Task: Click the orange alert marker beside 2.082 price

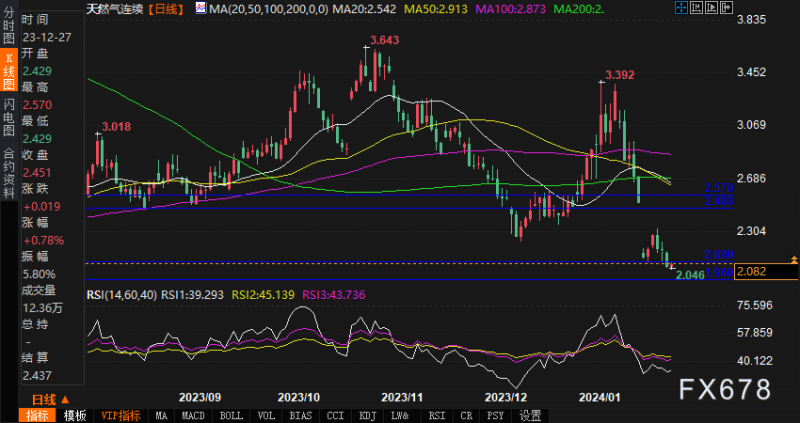Action: (793, 259)
